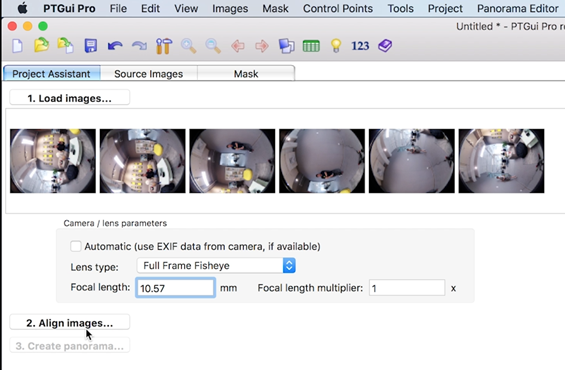Open the File menu
This screenshot has width=565, height=370.
tap(118, 8)
